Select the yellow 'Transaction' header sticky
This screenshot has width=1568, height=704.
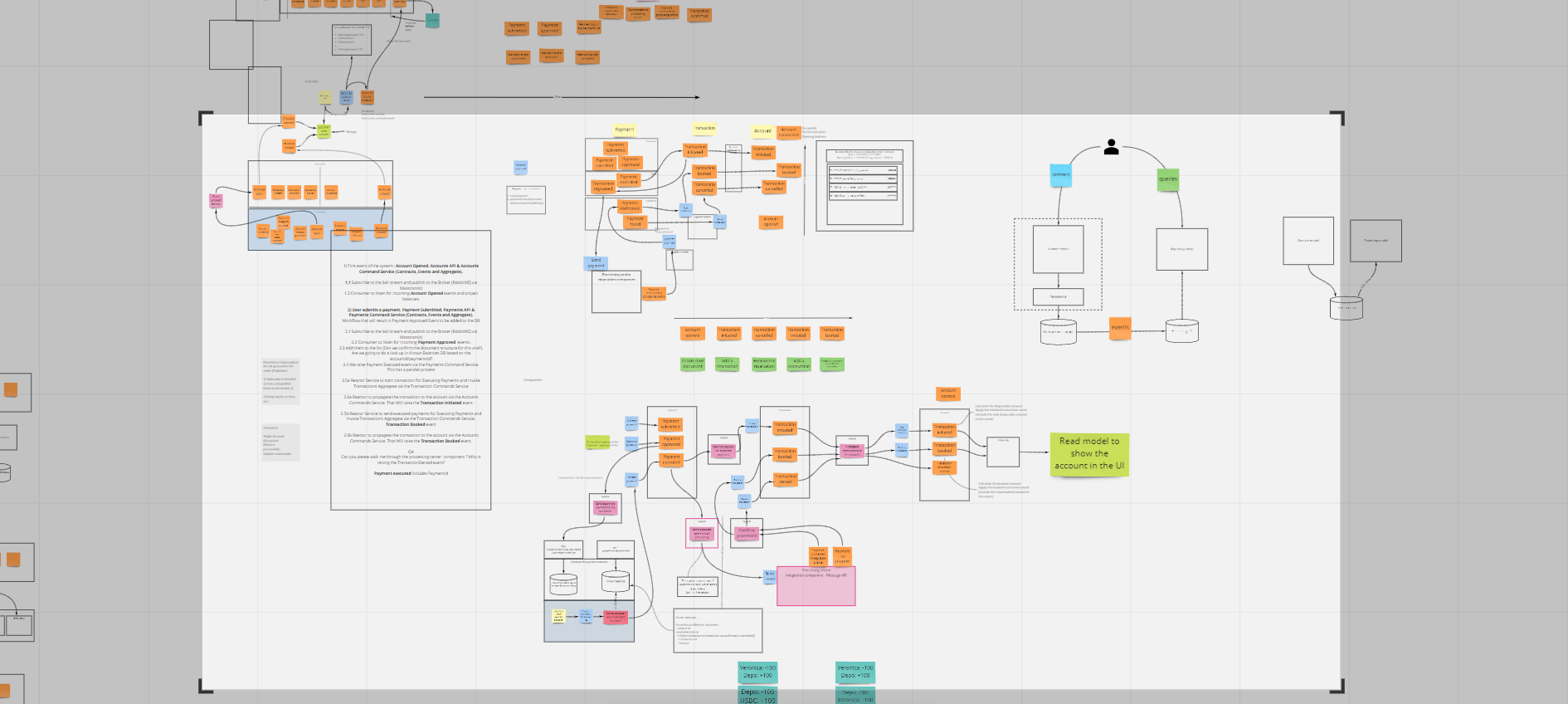coord(704,129)
